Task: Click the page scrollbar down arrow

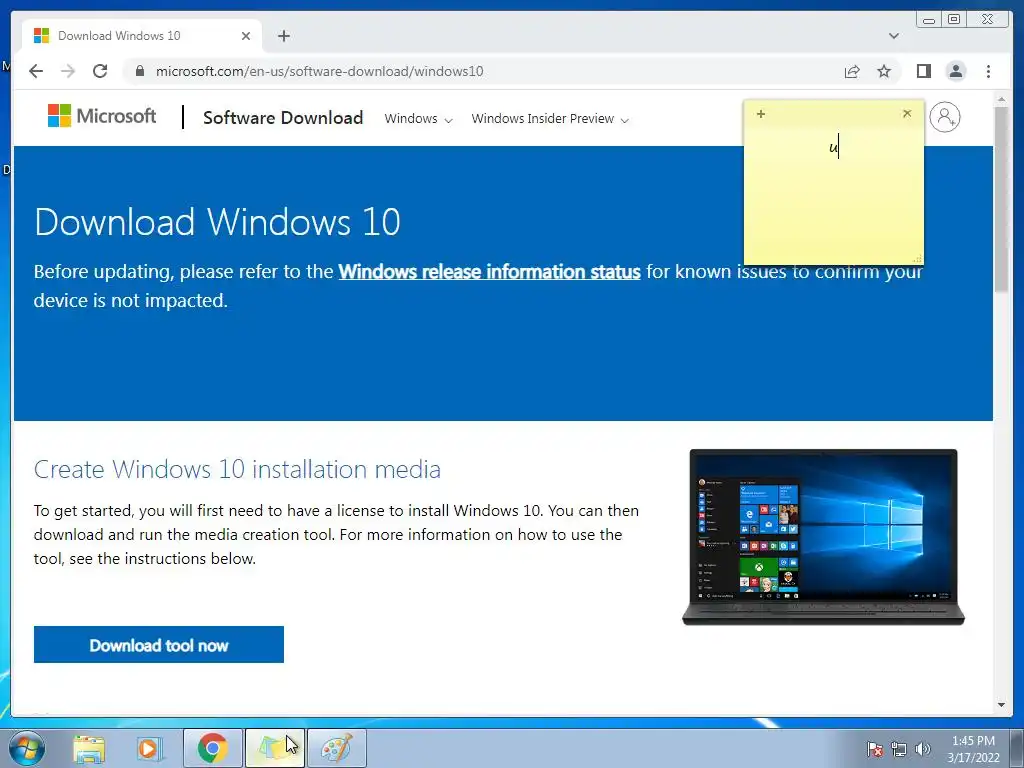Action: tap(1001, 705)
